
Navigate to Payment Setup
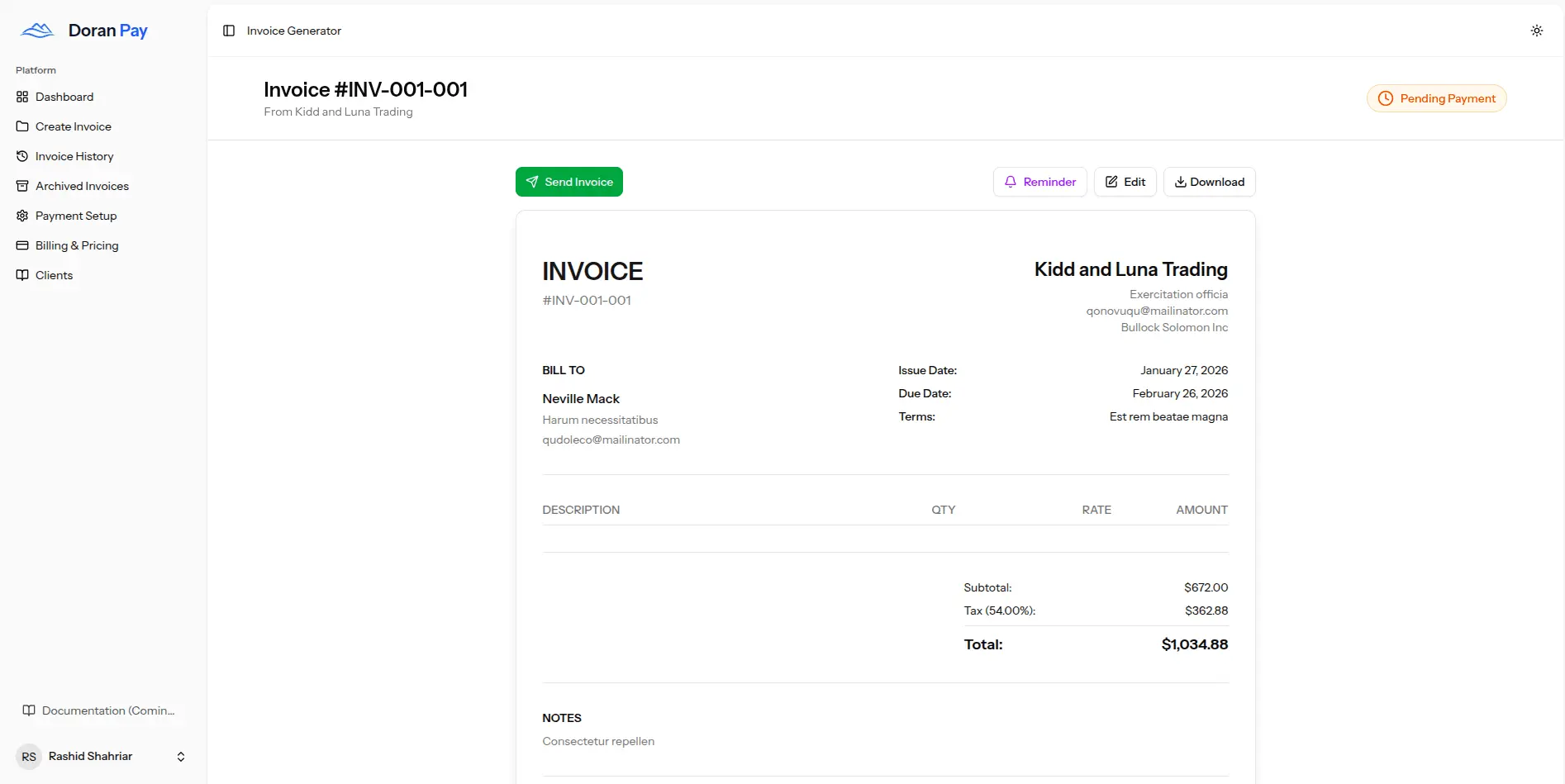coord(103,216)
